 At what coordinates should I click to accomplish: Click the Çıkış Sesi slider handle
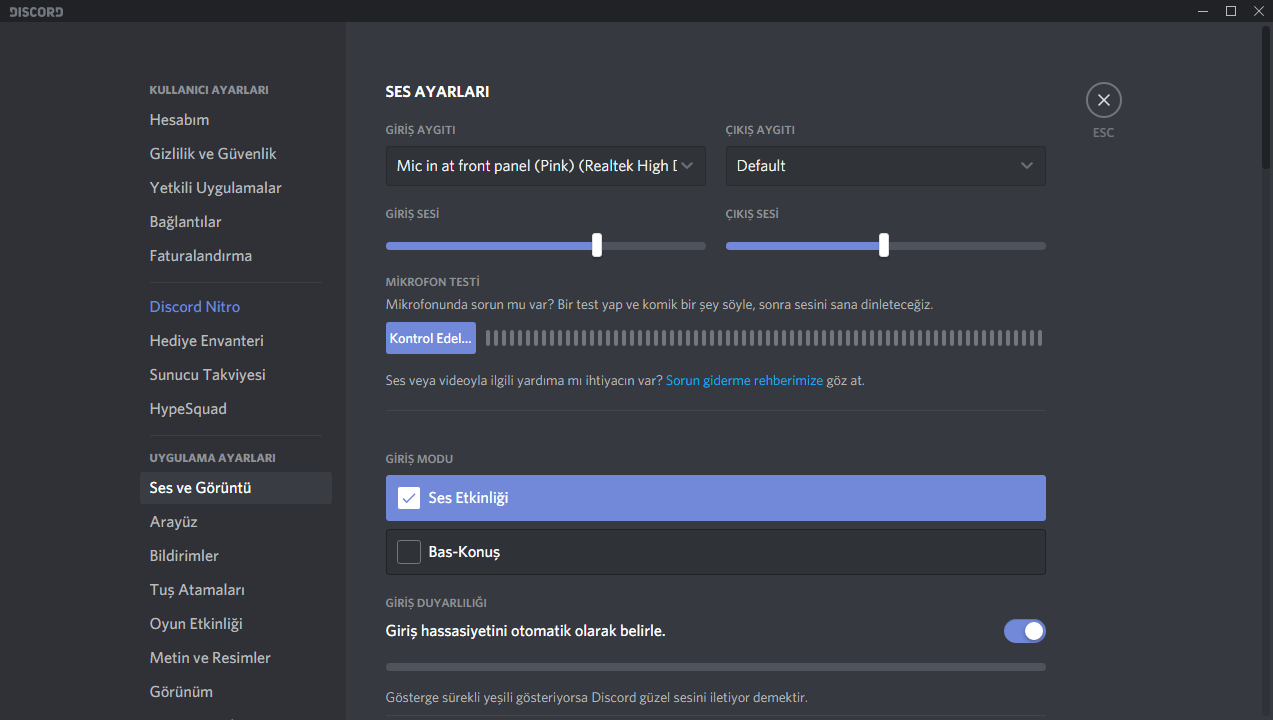(884, 245)
